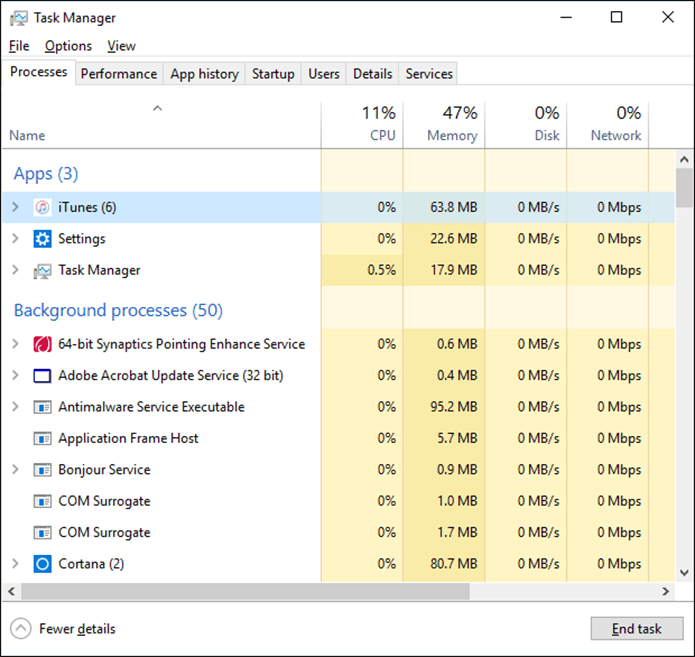Viewport: 695px width, 657px height.
Task: Click the 95.2 MB Antimalware memory value
Action: coord(453,407)
